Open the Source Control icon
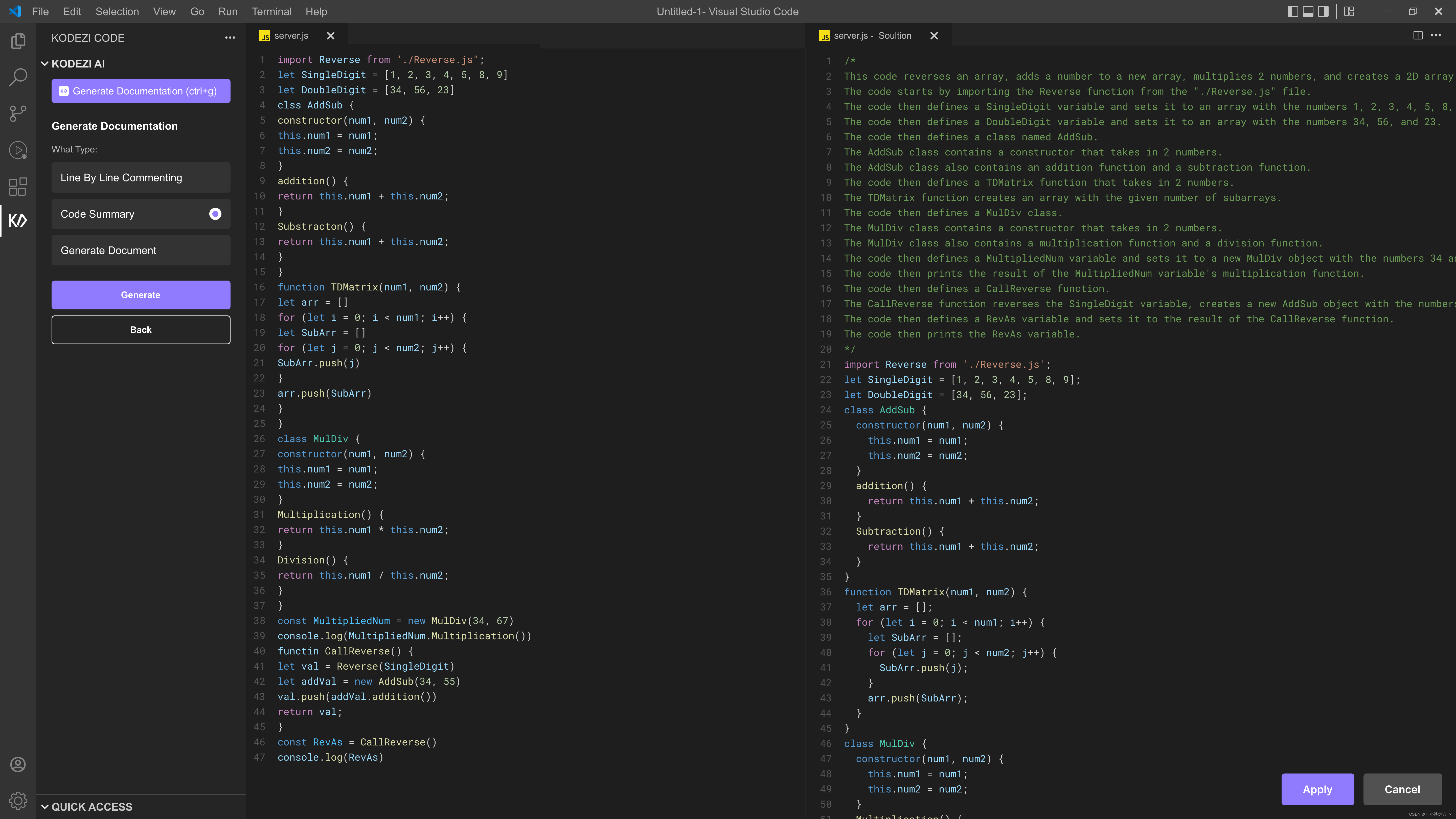The height and width of the screenshot is (819, 1456). (x=18, y=113)
